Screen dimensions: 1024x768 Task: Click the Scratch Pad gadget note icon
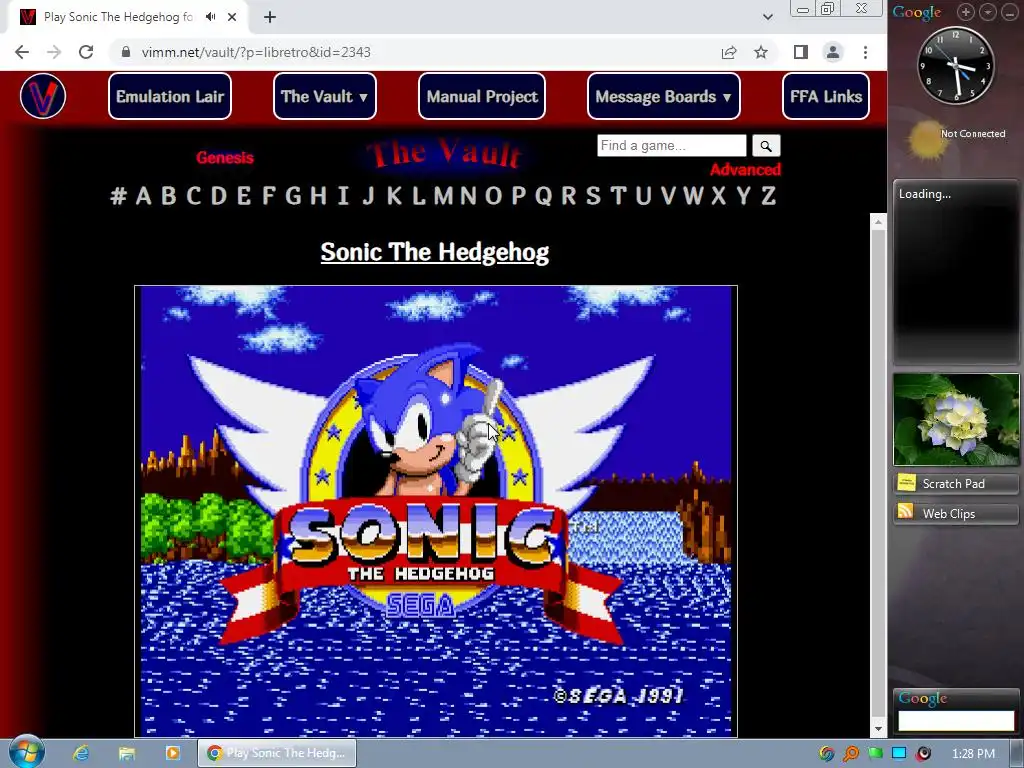pos(906,483)
